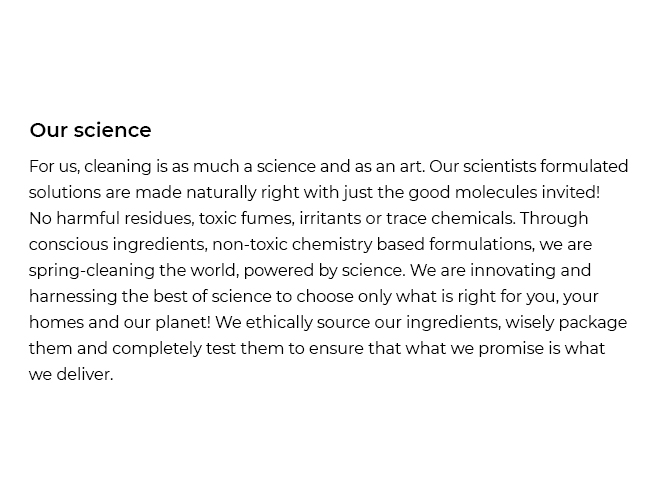Click the word 'non-toxic'
This screenshot has height=500, width=650.
coord(250,244)
